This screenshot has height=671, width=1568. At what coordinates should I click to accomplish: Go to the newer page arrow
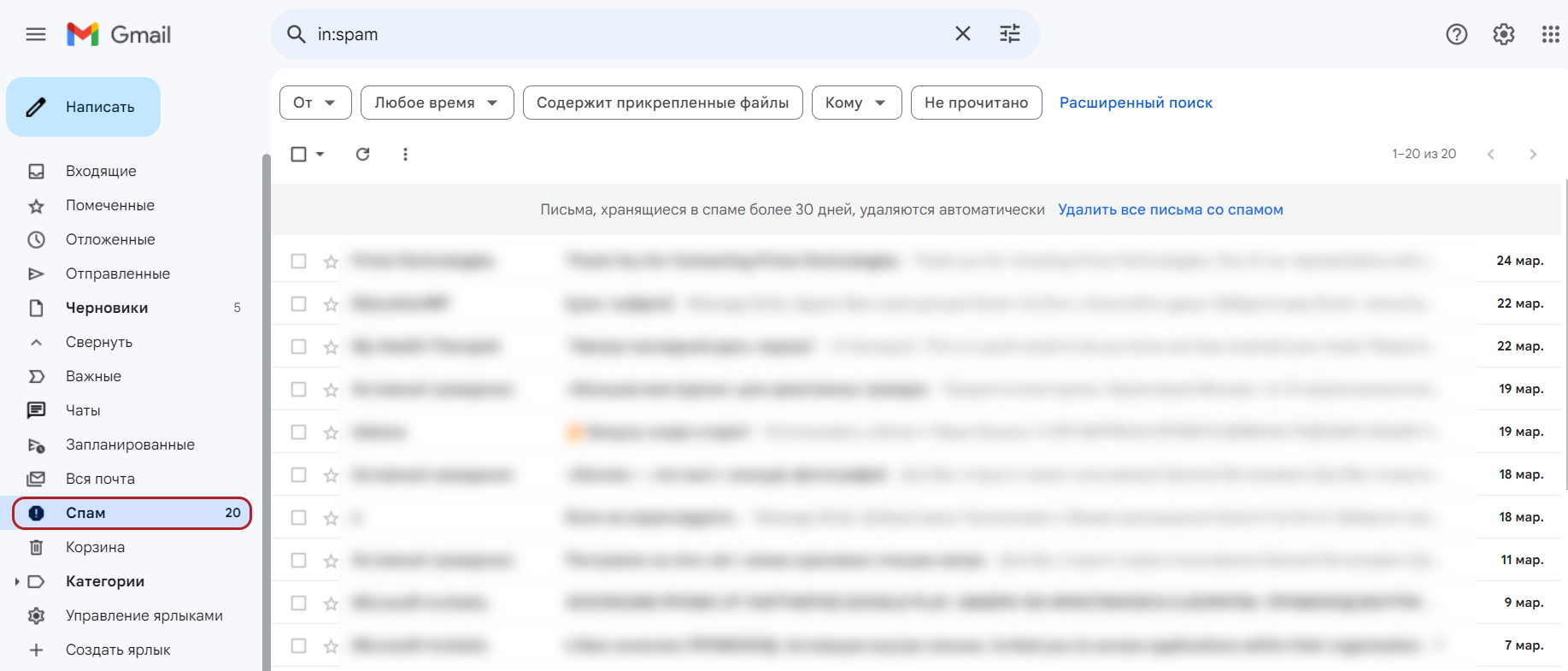coord(1491,154)
